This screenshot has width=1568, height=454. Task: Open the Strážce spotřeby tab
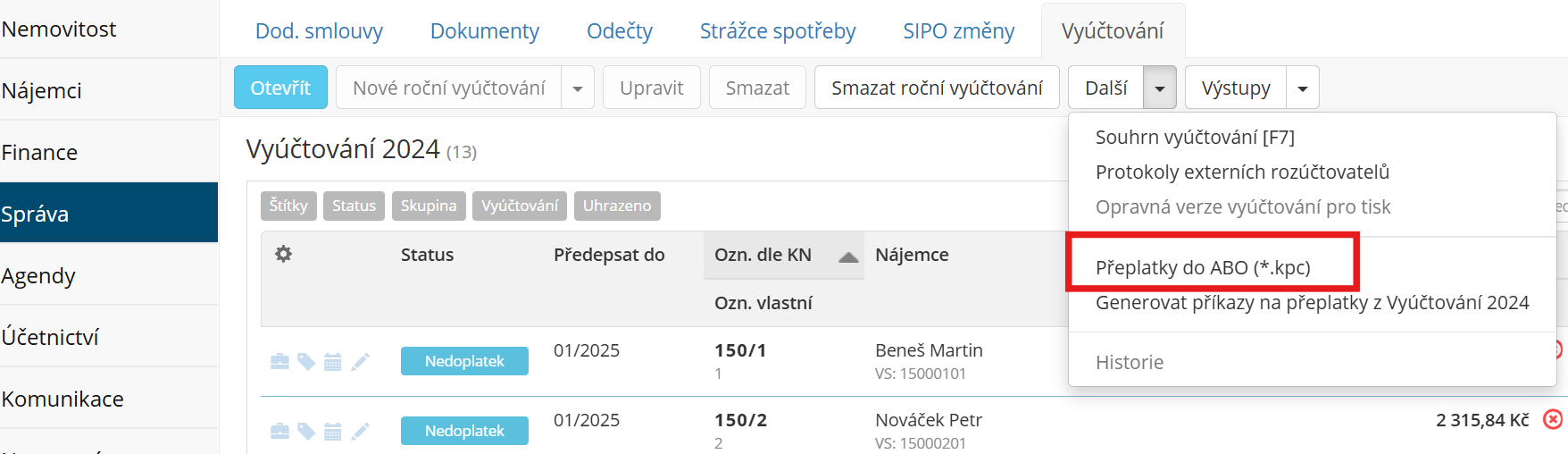[x=778, y=31]
